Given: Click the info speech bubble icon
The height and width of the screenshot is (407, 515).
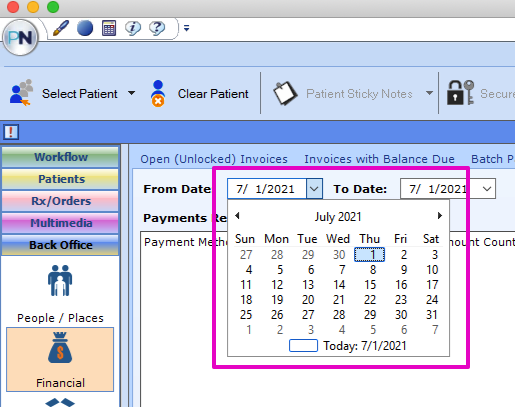Looking at the screenshot, I should 133,28.
